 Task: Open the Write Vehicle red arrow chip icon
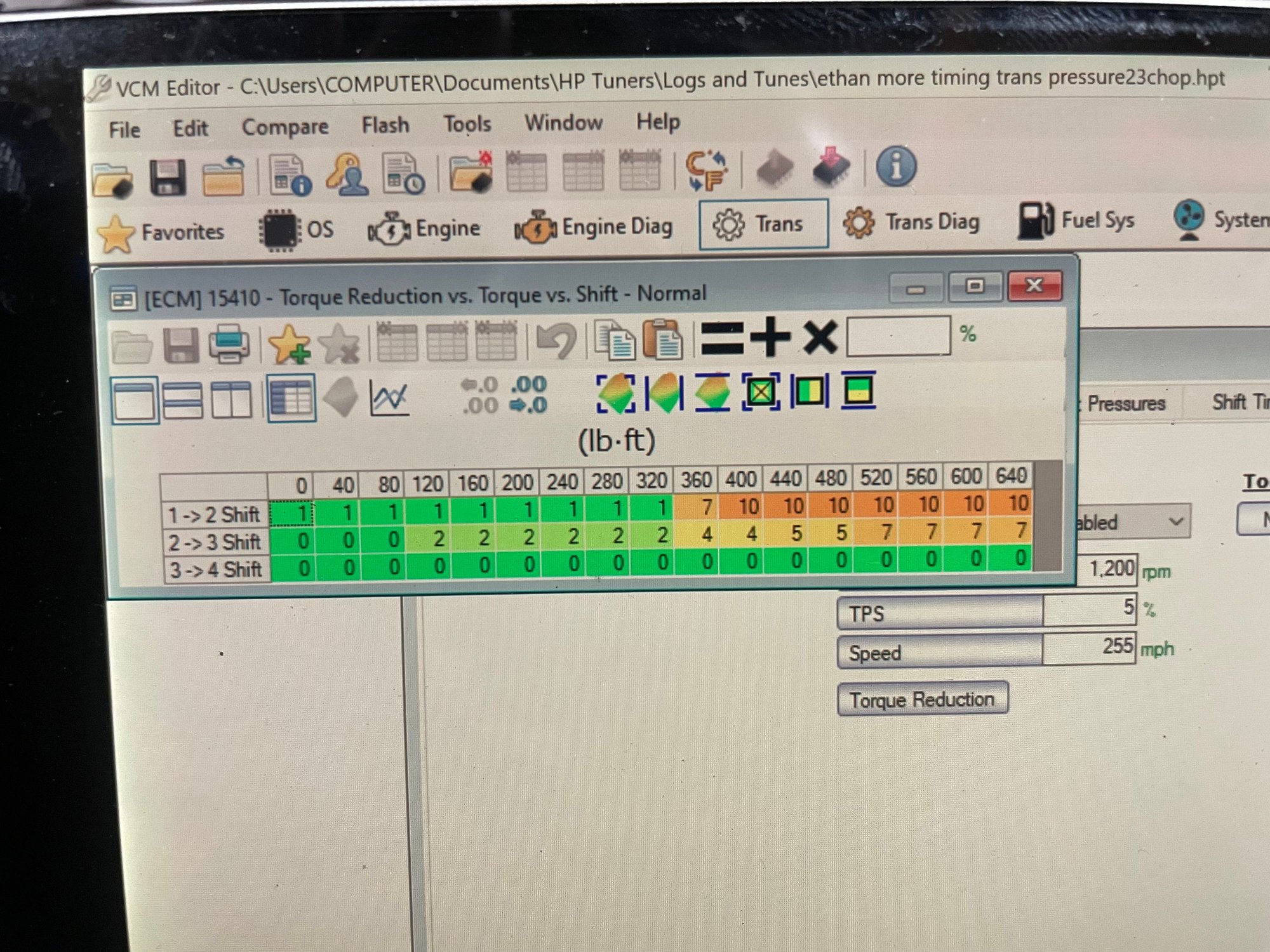tap(831, 168)
